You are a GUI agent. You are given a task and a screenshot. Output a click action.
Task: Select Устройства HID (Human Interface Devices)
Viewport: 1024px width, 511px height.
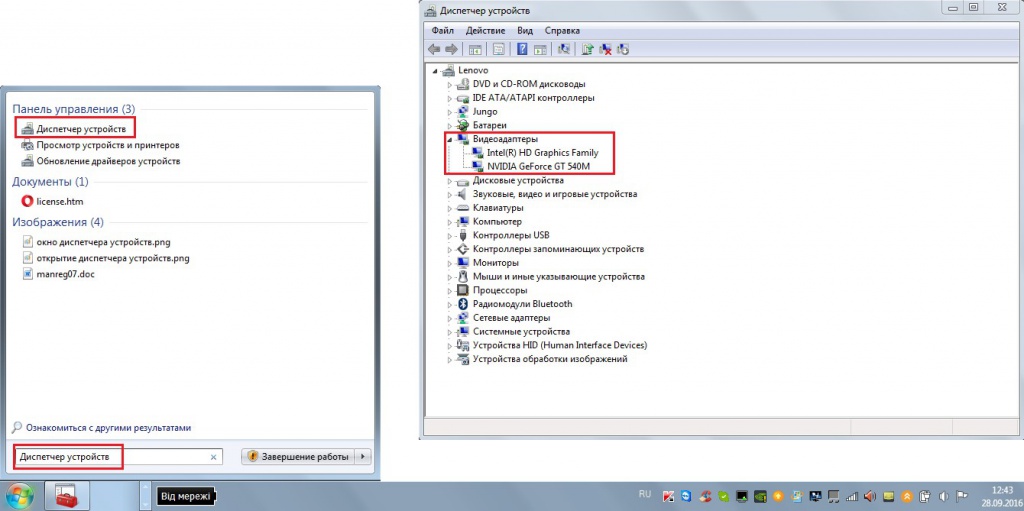(x=560, y=345)
